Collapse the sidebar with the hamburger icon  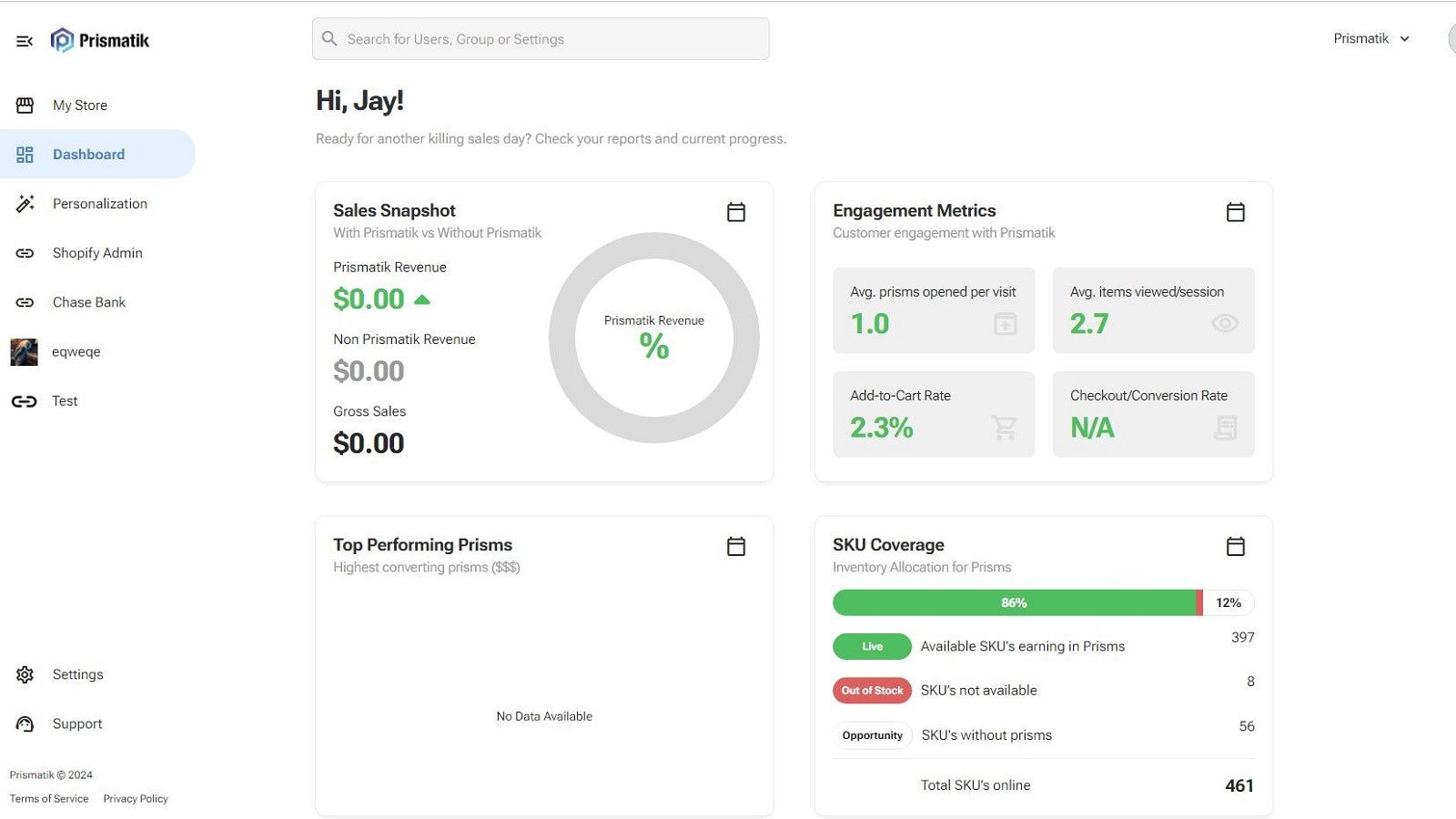coord(25,41)
